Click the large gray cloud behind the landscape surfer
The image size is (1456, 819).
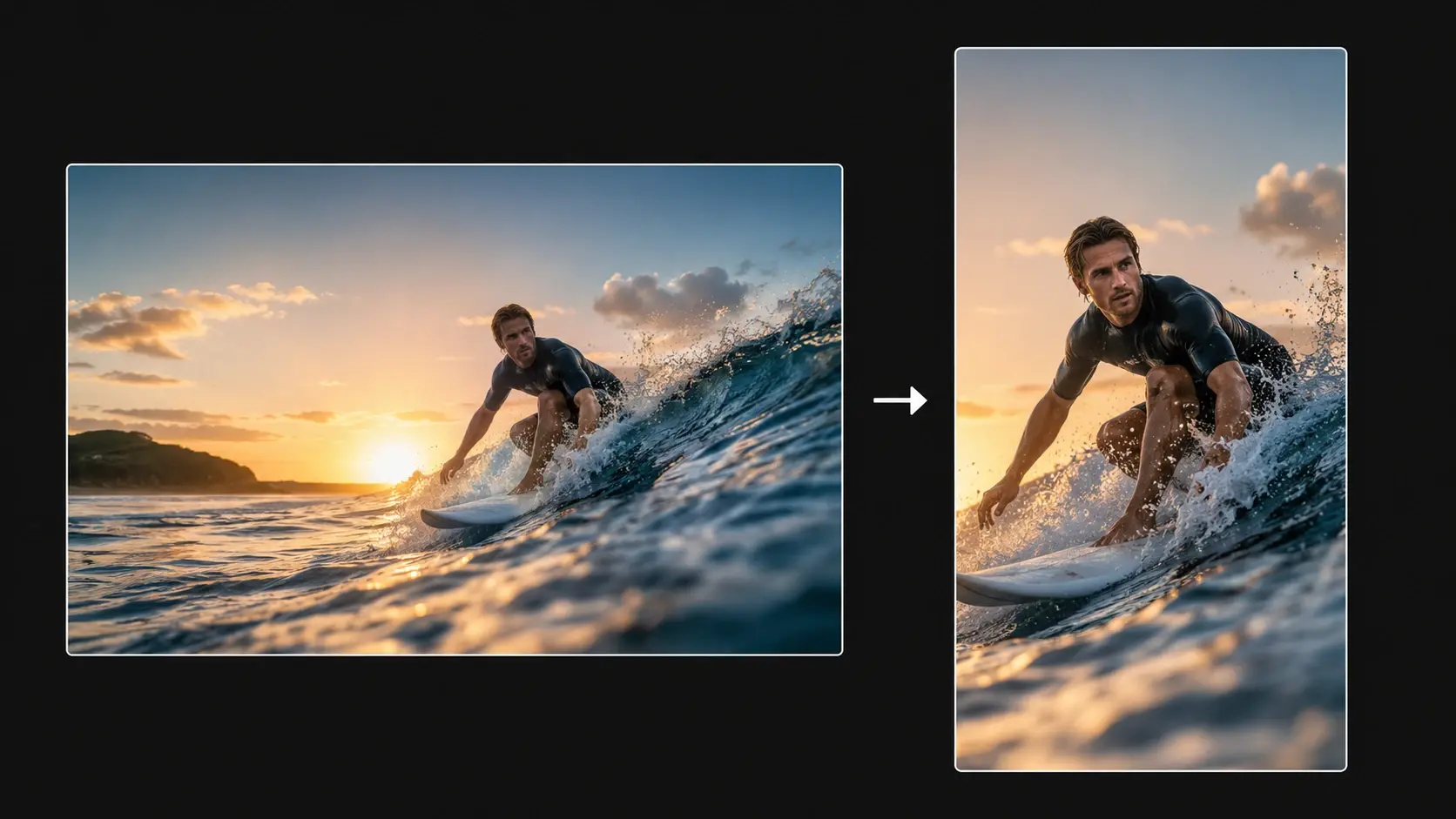pos(669,299)
